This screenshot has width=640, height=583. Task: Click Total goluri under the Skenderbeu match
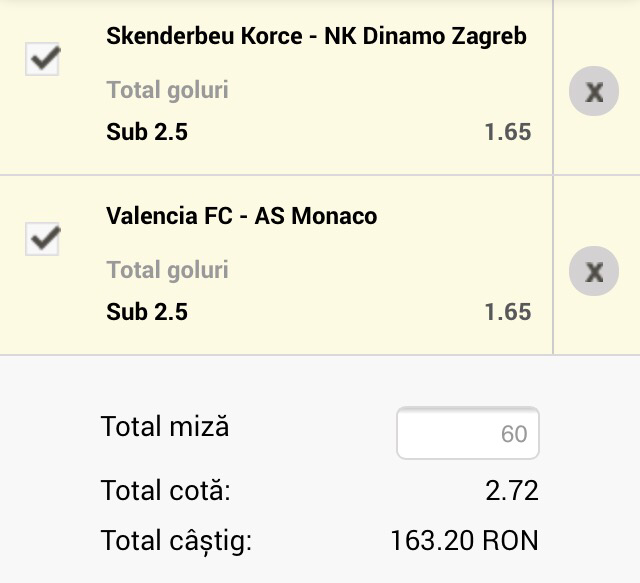click(x=167, y=91)
